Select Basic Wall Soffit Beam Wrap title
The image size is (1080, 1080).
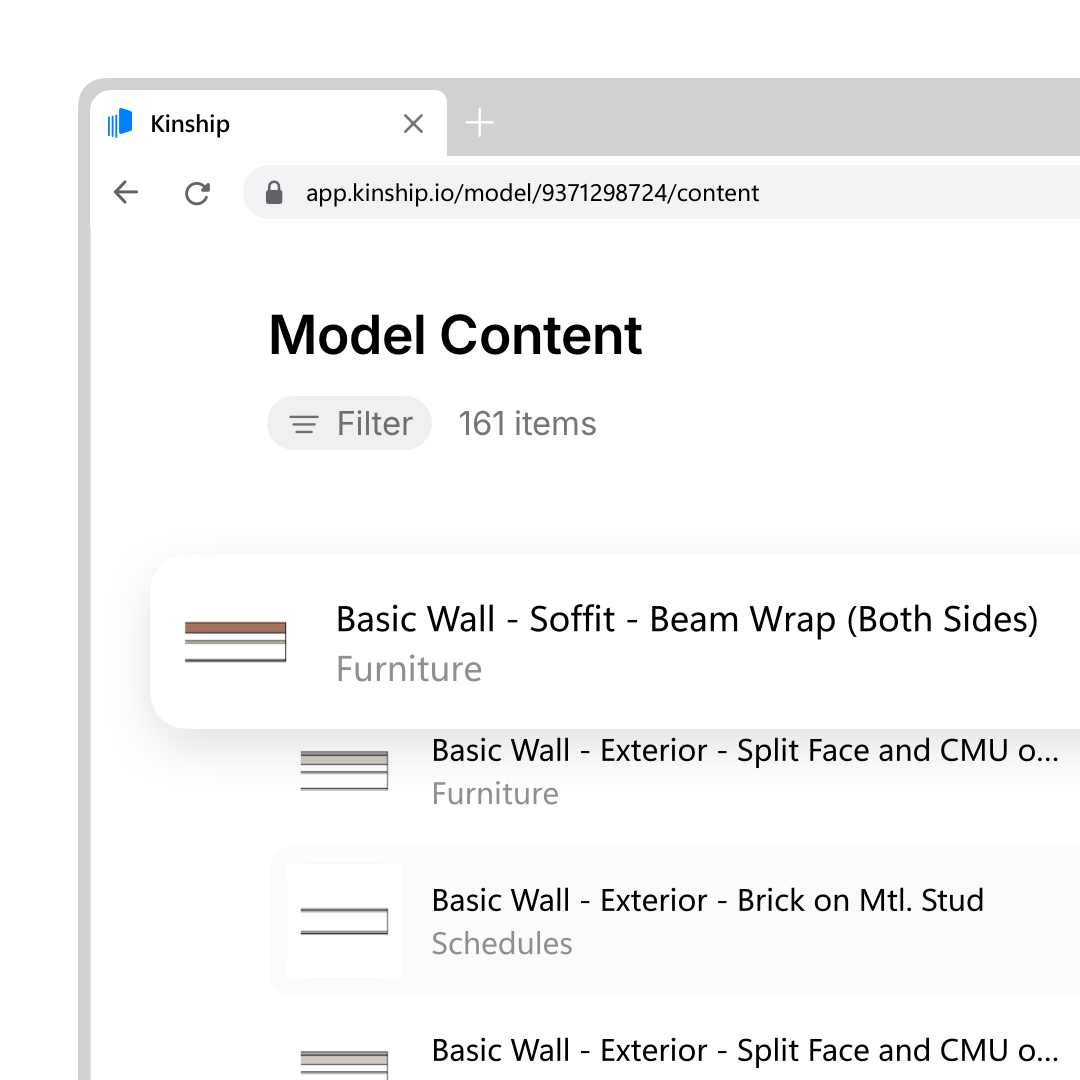click(x=687, y=619)
